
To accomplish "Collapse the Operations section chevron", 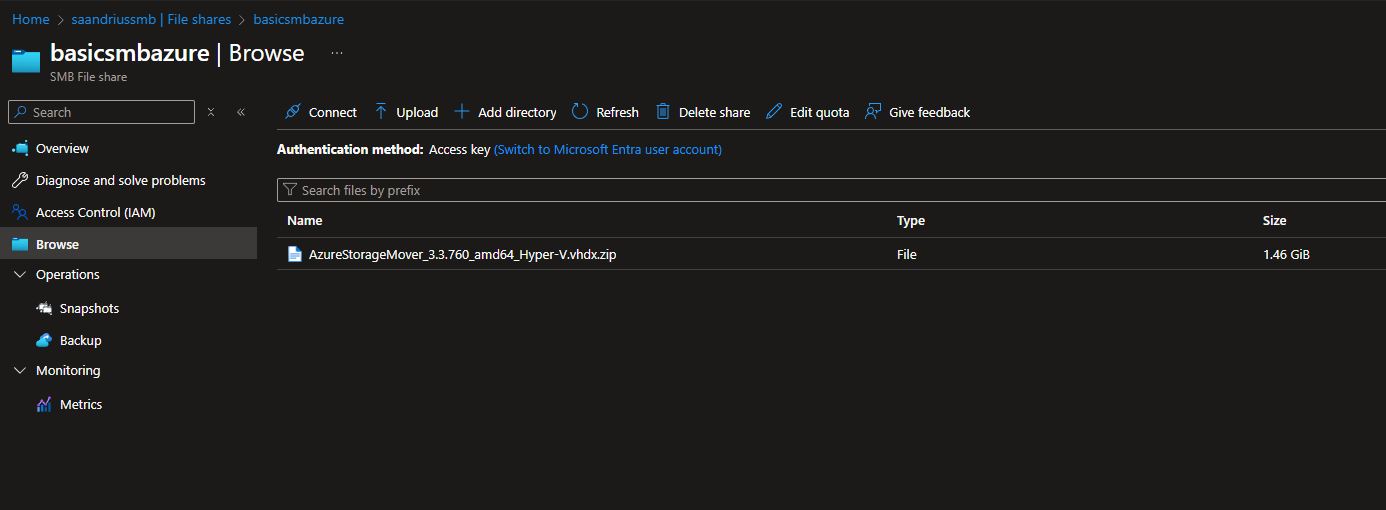I will [x=20, y=274].
